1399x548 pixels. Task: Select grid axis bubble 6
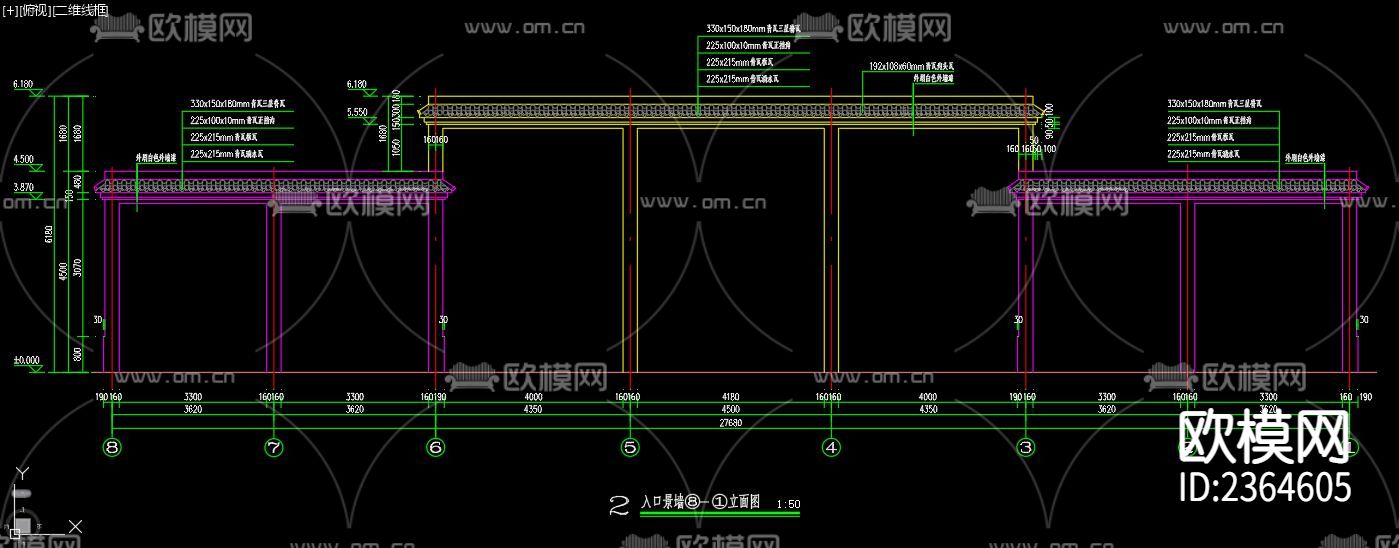pyautogui.click(x=435, y=447)
